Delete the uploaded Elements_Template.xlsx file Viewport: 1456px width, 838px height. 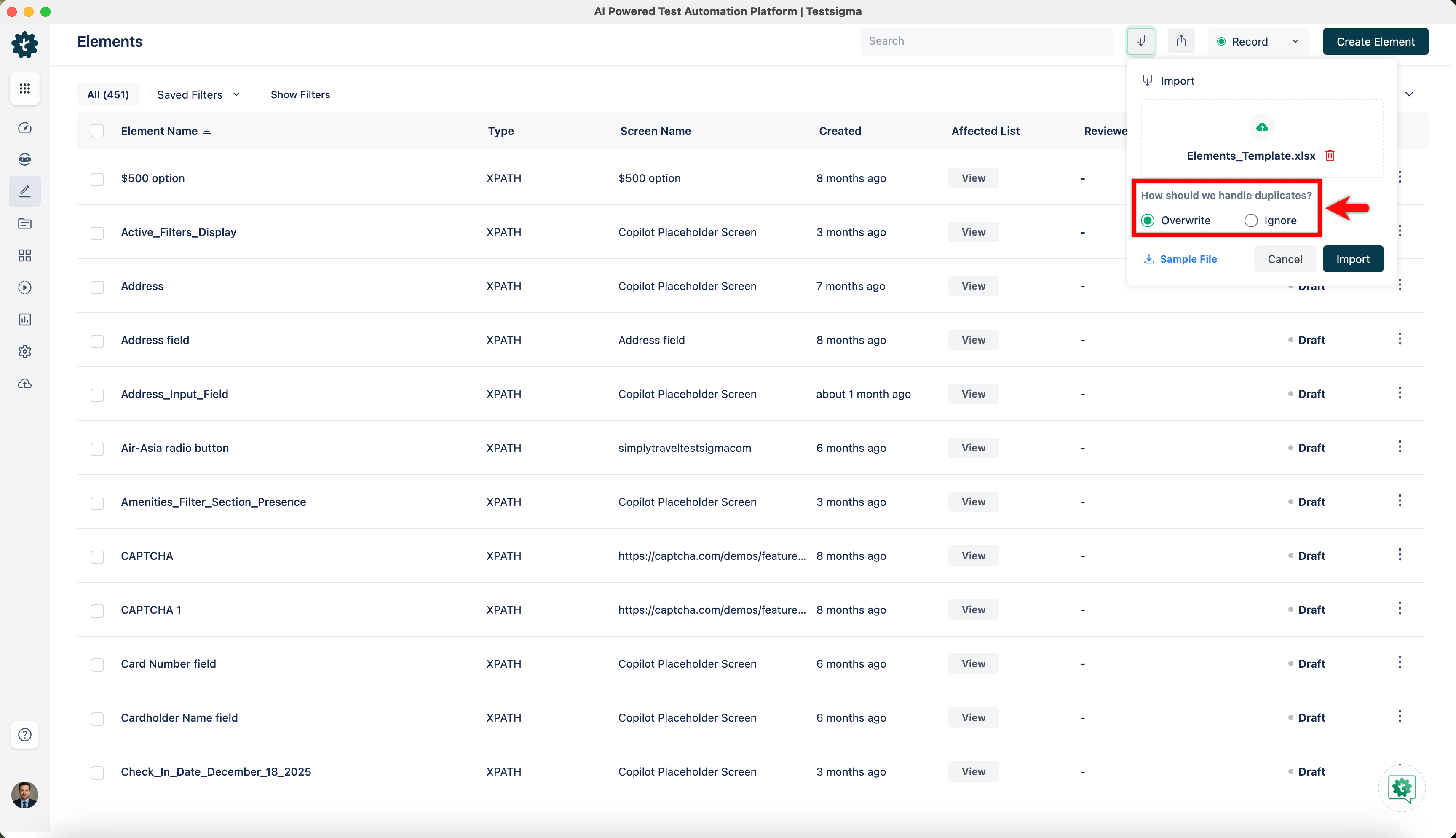pos(1330,156)
